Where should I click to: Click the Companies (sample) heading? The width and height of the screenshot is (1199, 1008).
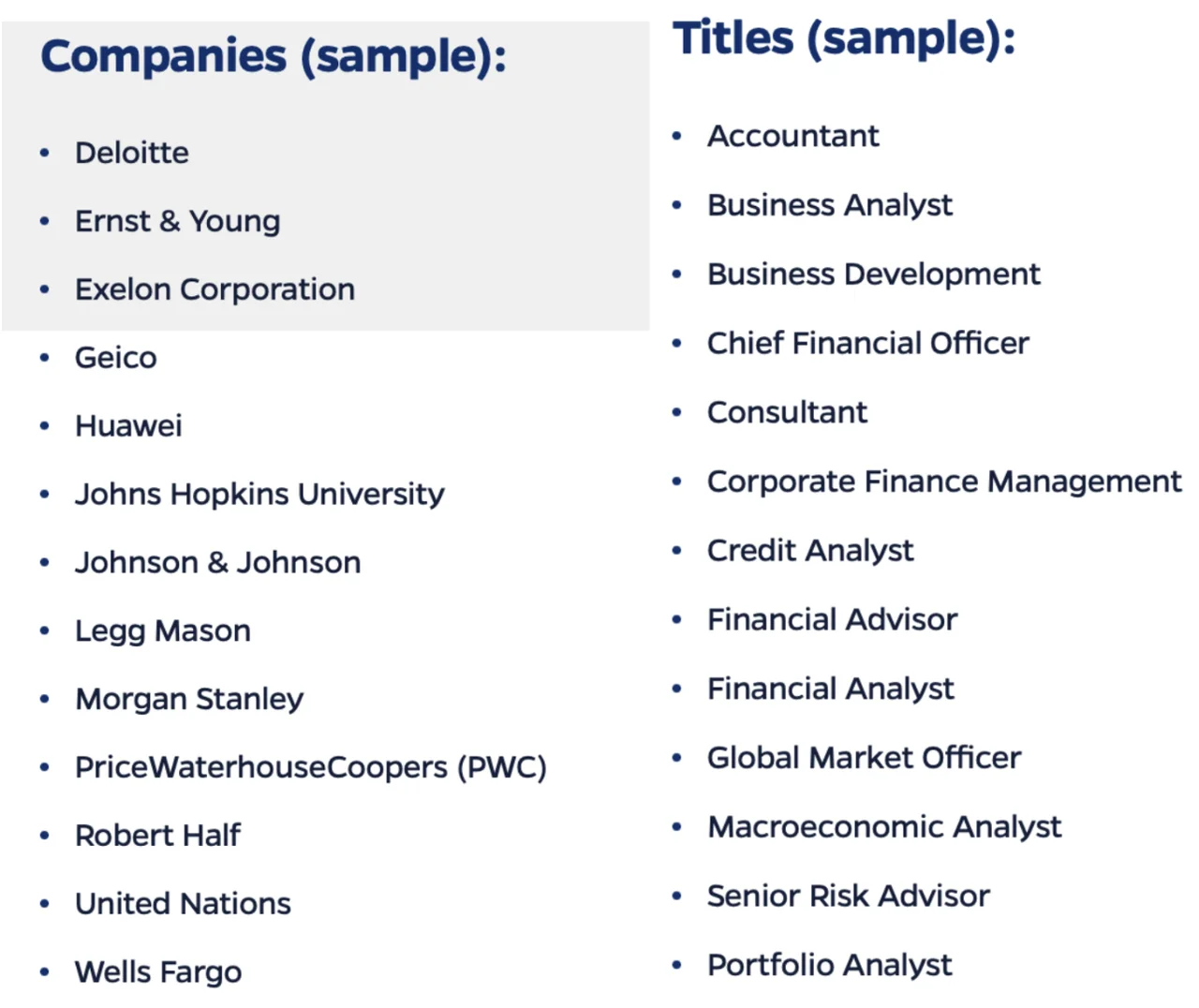point(274,56)
